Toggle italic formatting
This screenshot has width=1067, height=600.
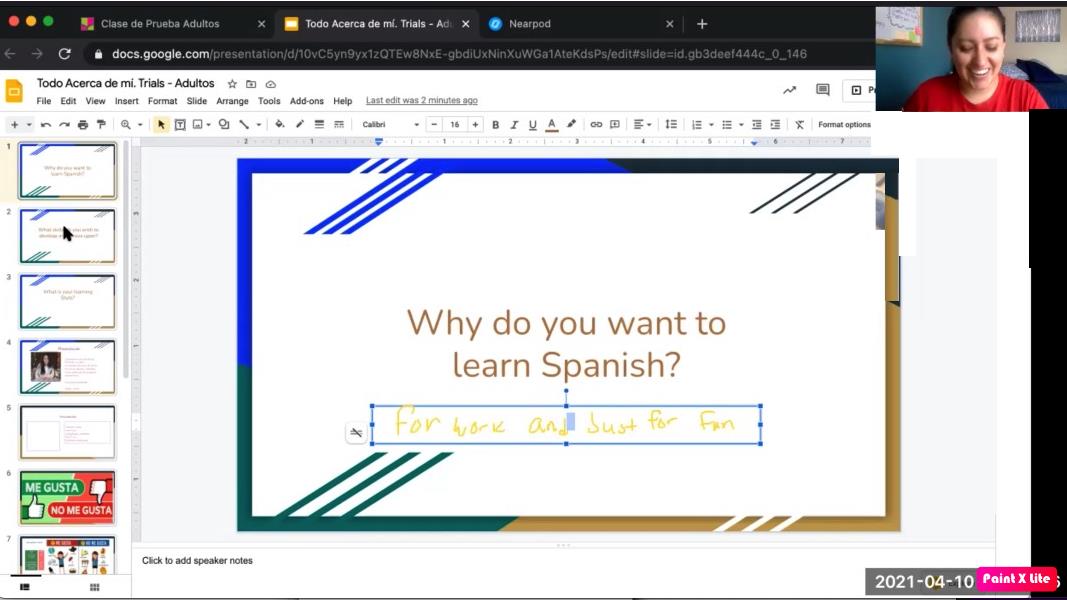click(514, 125)
